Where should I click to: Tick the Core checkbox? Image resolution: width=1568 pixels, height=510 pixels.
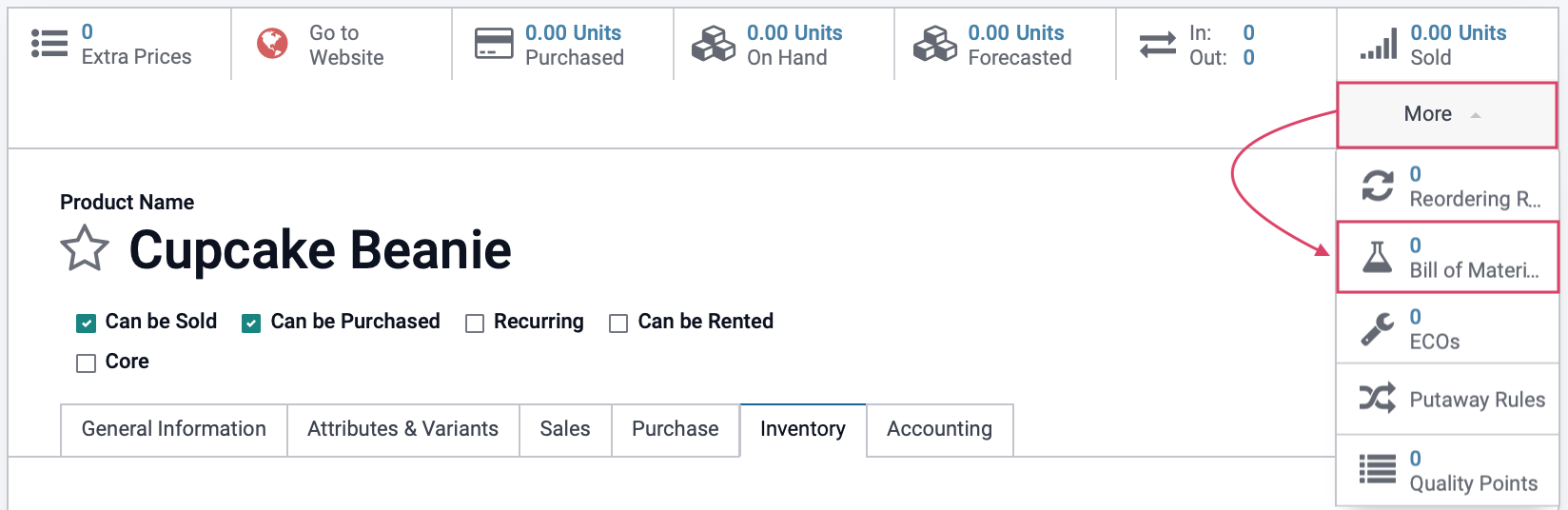pyautogui.click(x=87, y=363)
